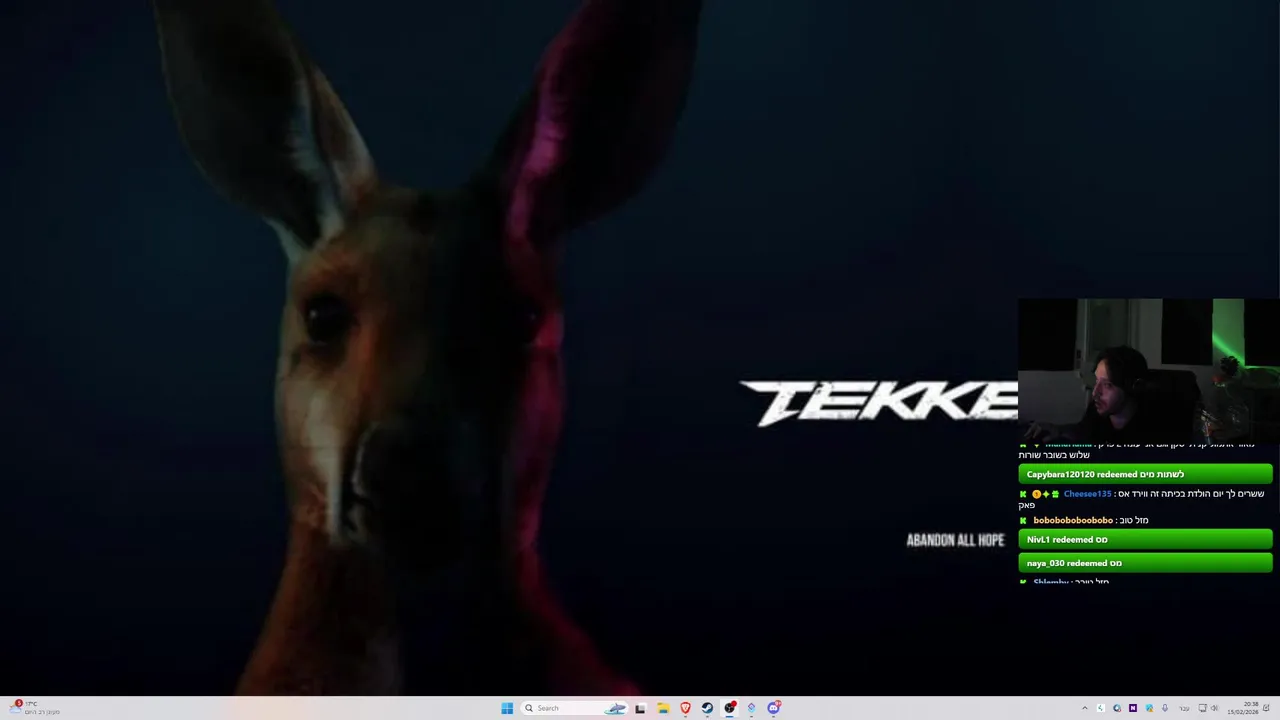Show hidden system tray icons

coord(1085,708)
